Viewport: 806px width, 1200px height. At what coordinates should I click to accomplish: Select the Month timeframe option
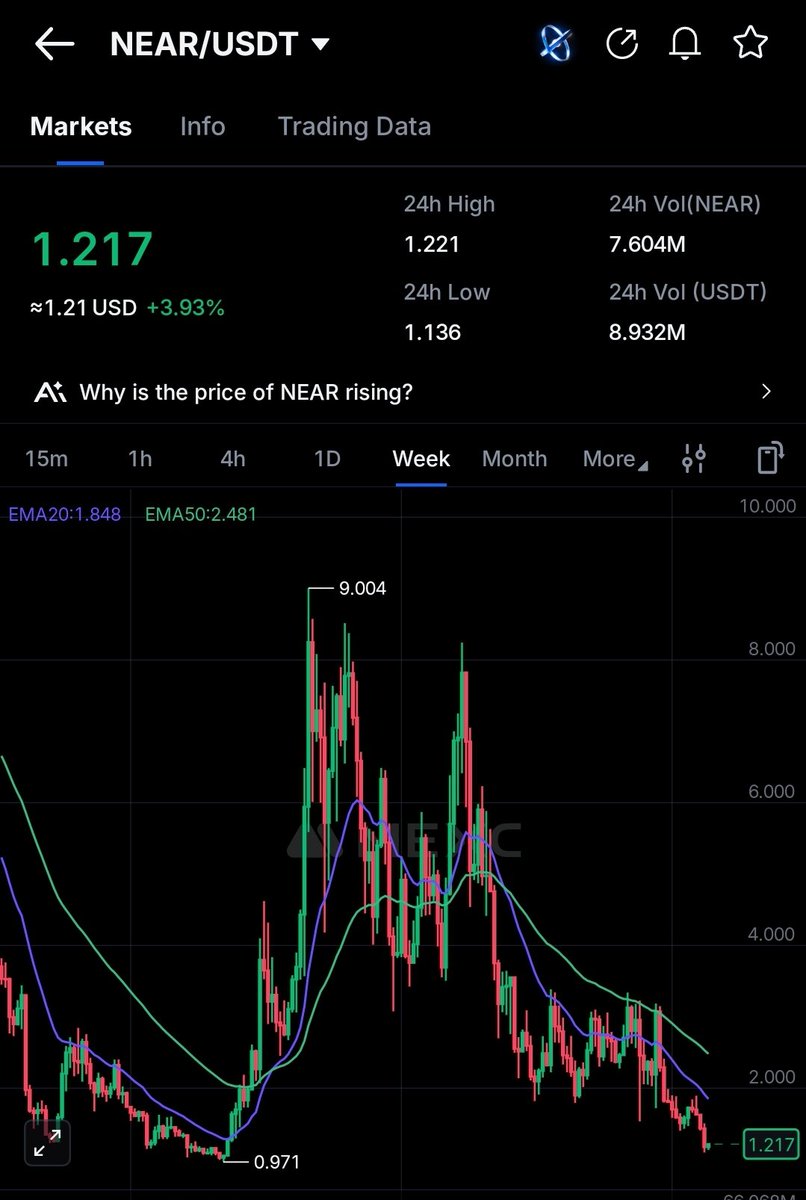[x=514, y=458]
